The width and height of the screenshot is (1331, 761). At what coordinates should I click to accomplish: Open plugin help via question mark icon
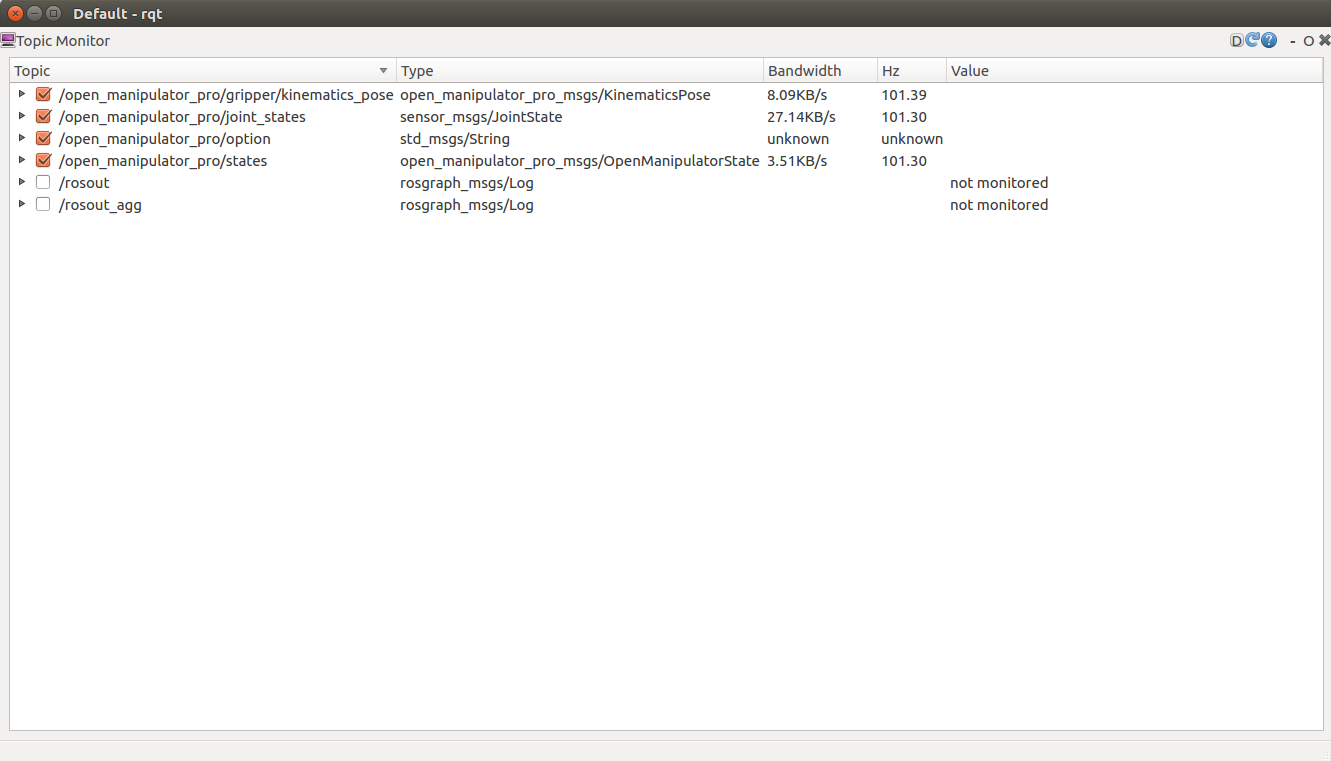(x=1269, y=41)
